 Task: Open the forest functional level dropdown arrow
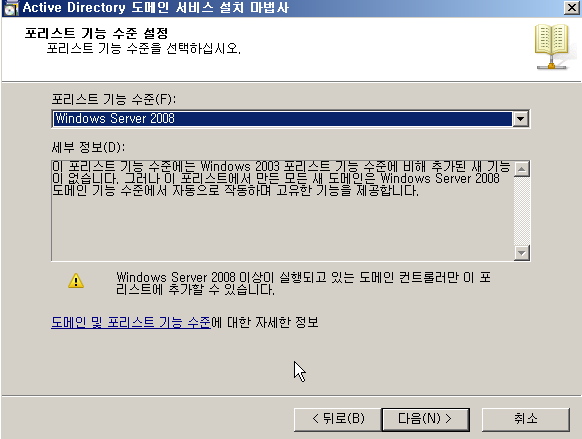coord(521,119)
